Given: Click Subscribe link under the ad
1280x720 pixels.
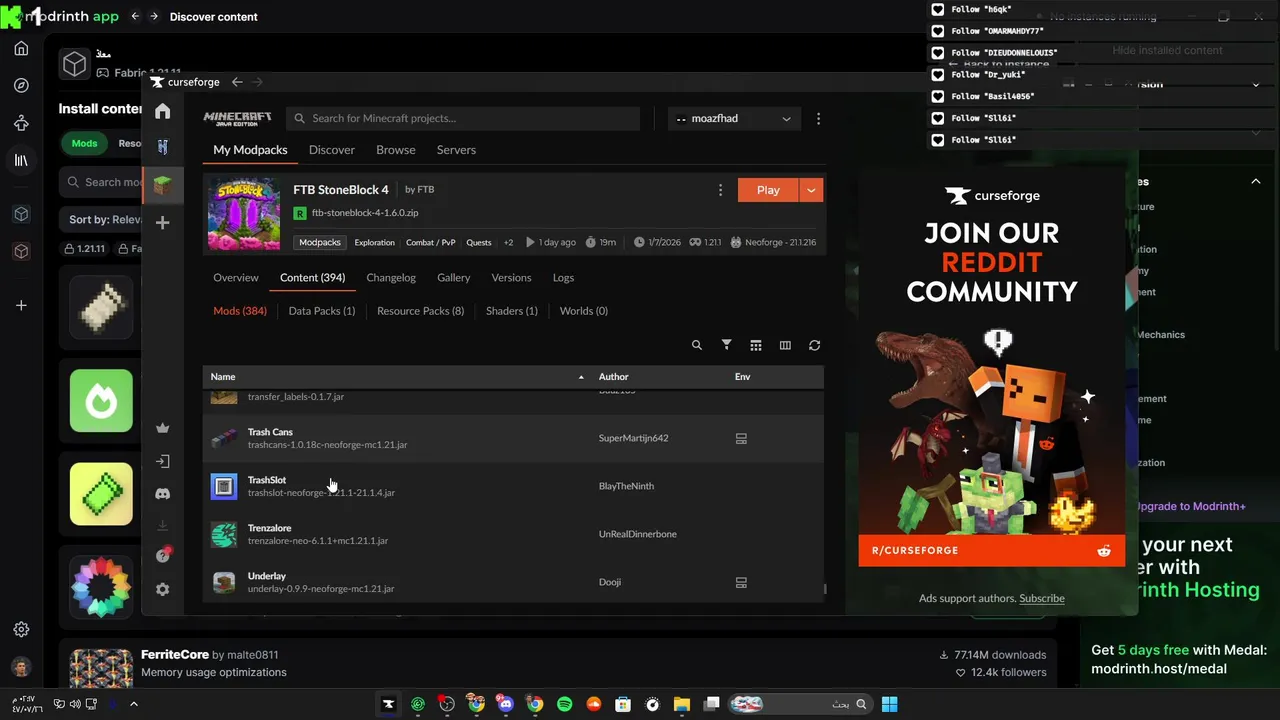Looking at the screenshot, I should (1042, 598).
